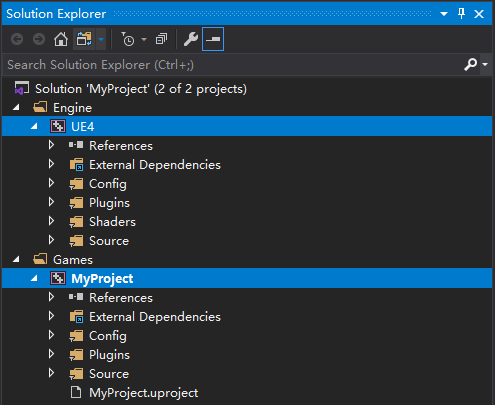The image size is (495, 405).
Task: Click the Home icon in the toolbar
Action: 61,39
